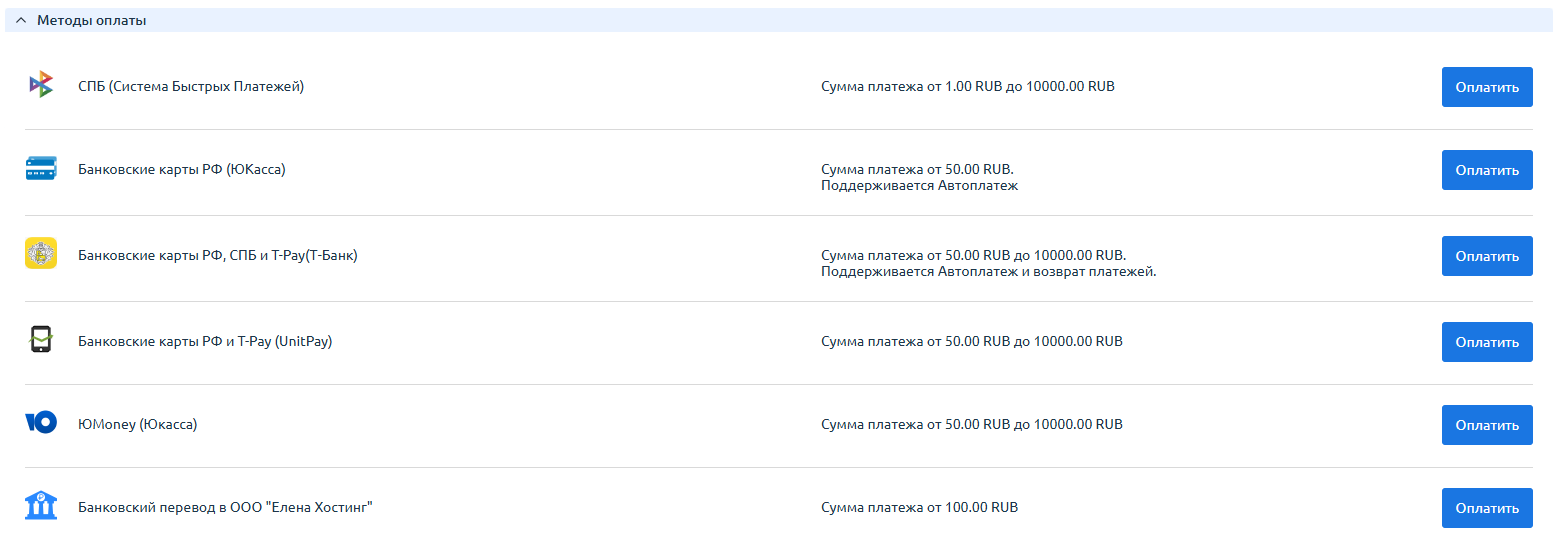
Task: Pay with Банковские карты РФ (ЮКасса) button
Action: pos(1486,170)
